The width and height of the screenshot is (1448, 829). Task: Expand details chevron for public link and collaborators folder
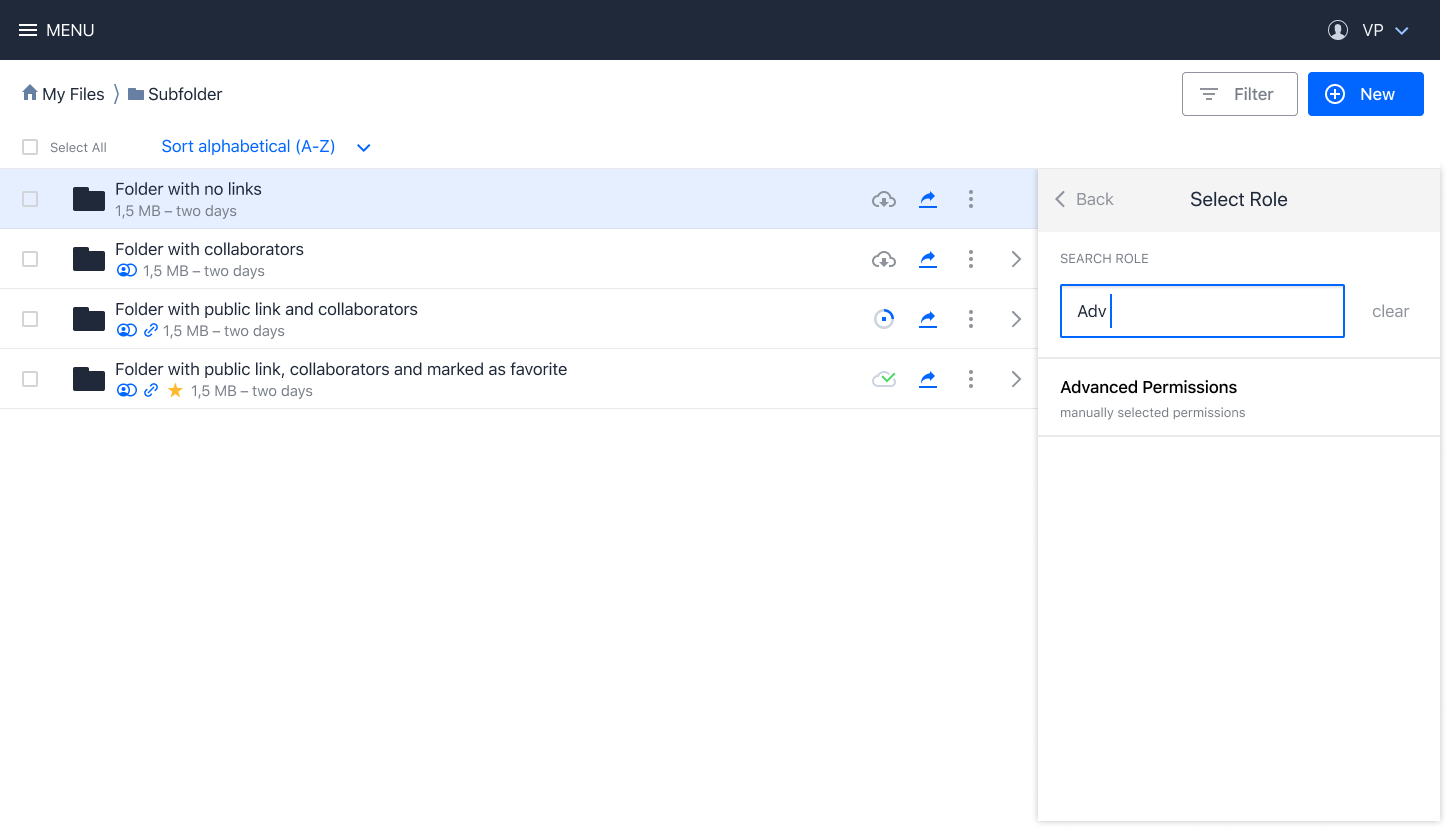[x=1016, y=319]
